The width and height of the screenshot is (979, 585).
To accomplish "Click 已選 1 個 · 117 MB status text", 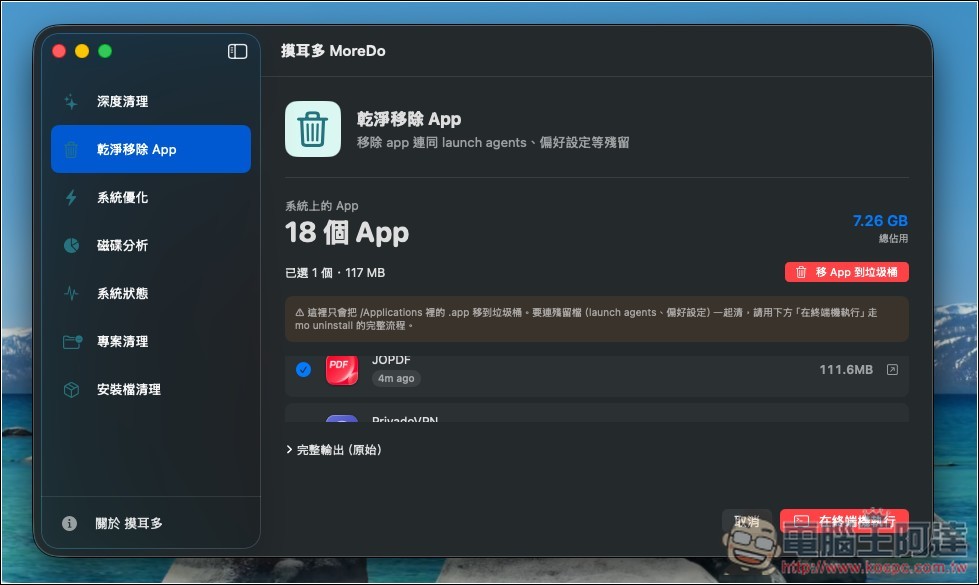I will pyautogui.click(x=335, y=273).
